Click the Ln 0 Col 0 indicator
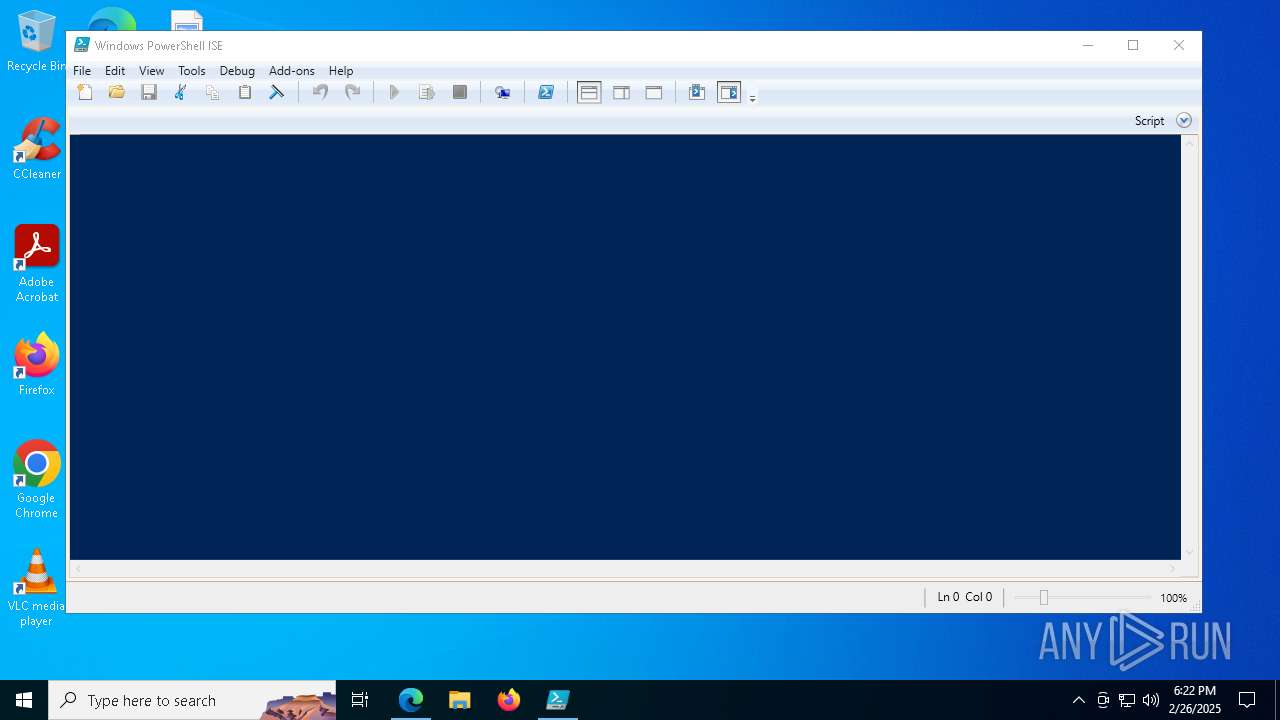Viewport: 1280px width, 720px height. [965, 597]
